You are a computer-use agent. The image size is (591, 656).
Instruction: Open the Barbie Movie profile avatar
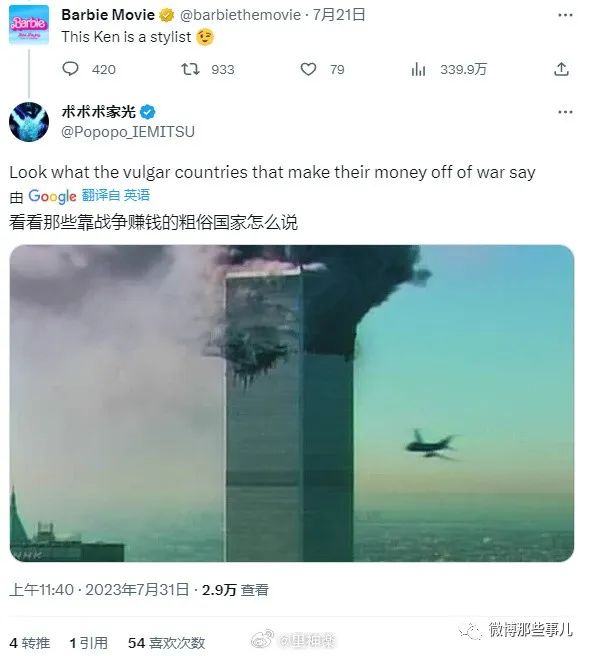click(29, 25)
